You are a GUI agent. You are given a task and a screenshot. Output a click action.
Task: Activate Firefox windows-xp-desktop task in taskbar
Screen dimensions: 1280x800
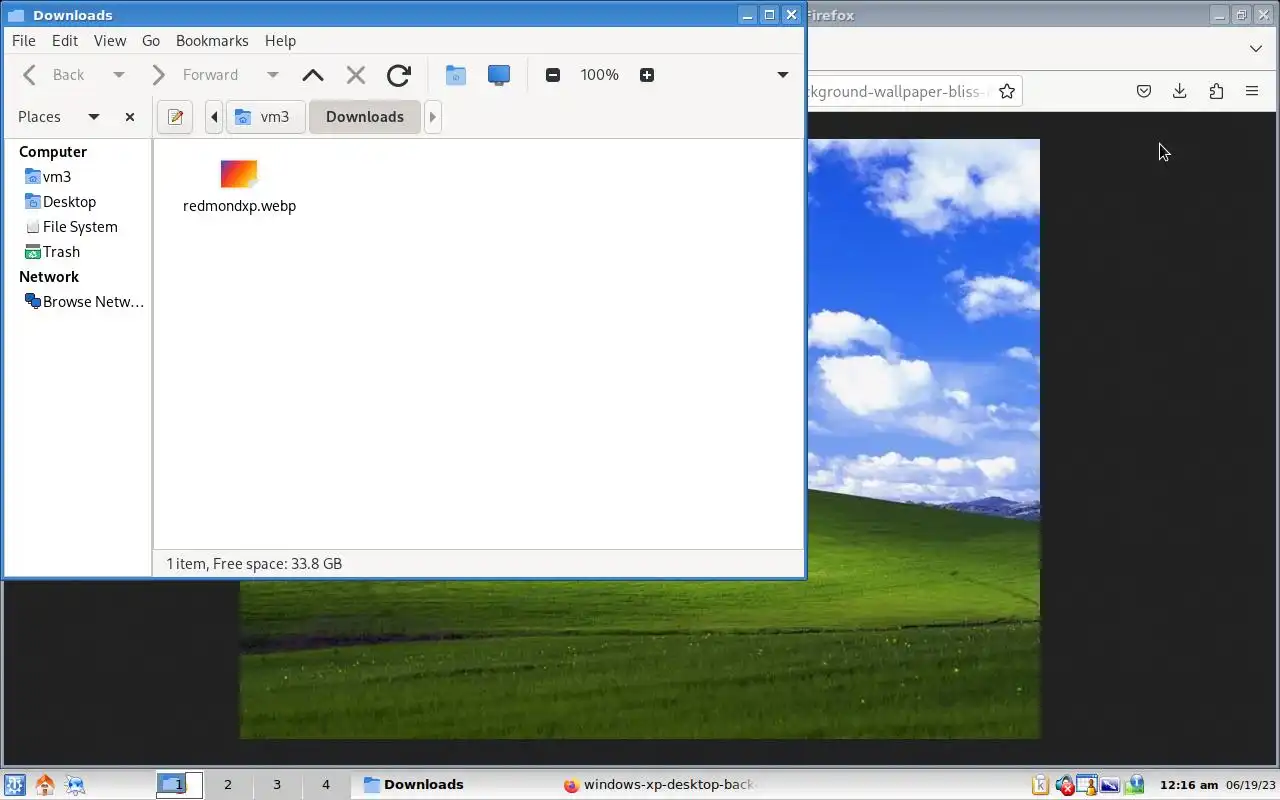(659, 785)
